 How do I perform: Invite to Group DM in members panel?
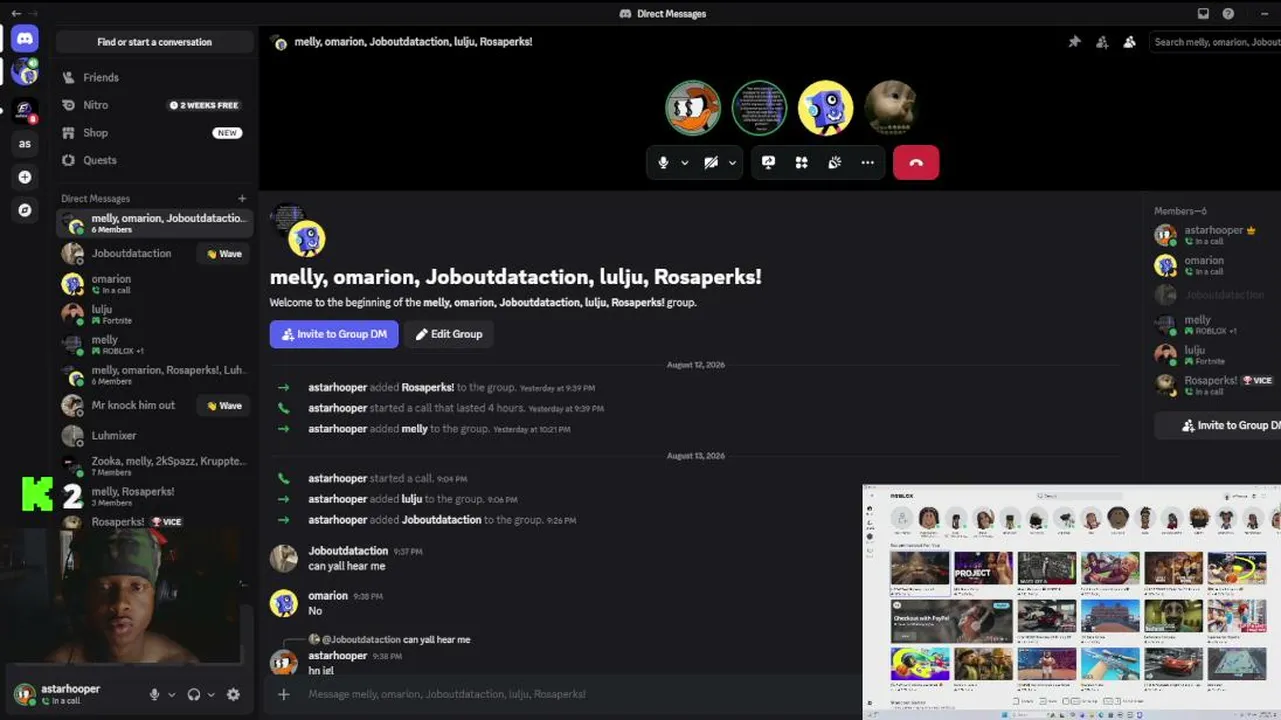[1218, 425]
